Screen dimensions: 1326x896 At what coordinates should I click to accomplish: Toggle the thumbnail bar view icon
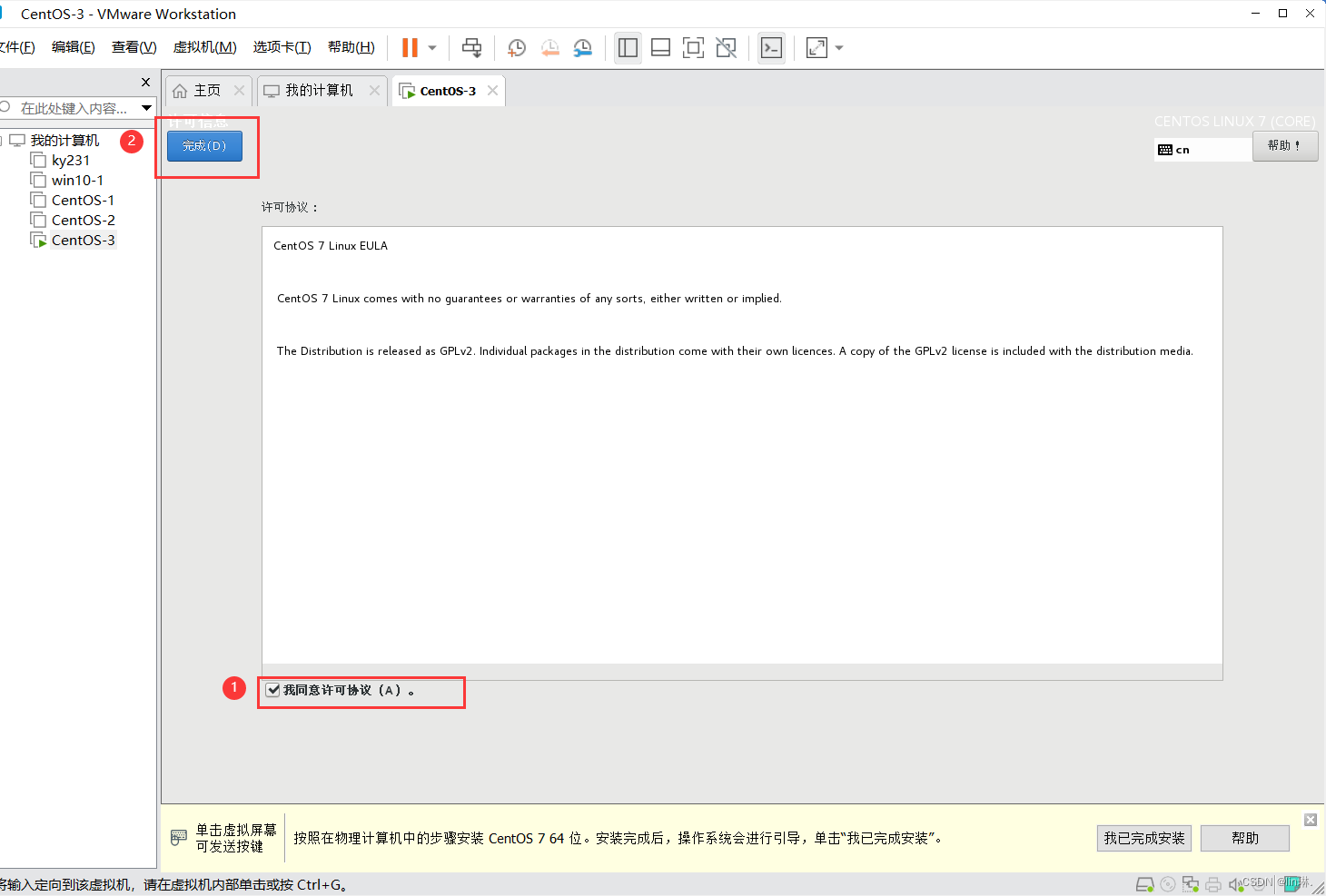(661, 48)
